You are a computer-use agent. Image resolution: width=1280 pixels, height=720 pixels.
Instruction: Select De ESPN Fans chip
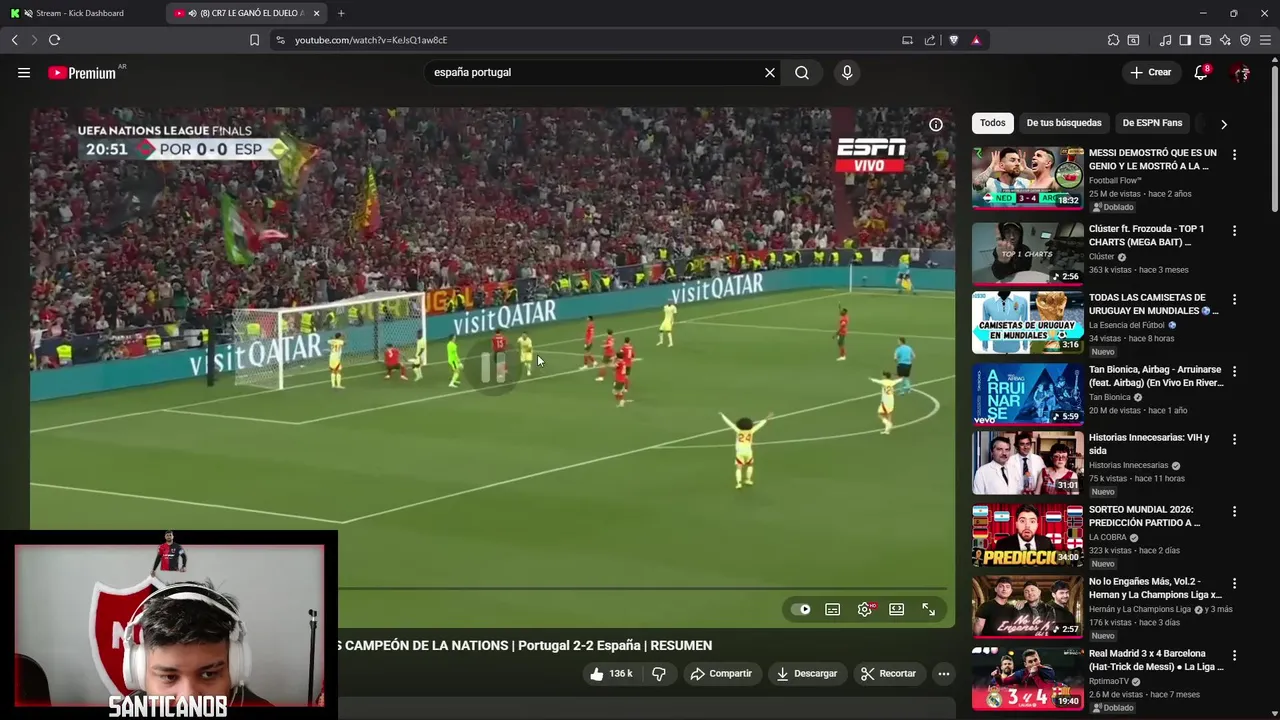click(x=1152, y=123)
